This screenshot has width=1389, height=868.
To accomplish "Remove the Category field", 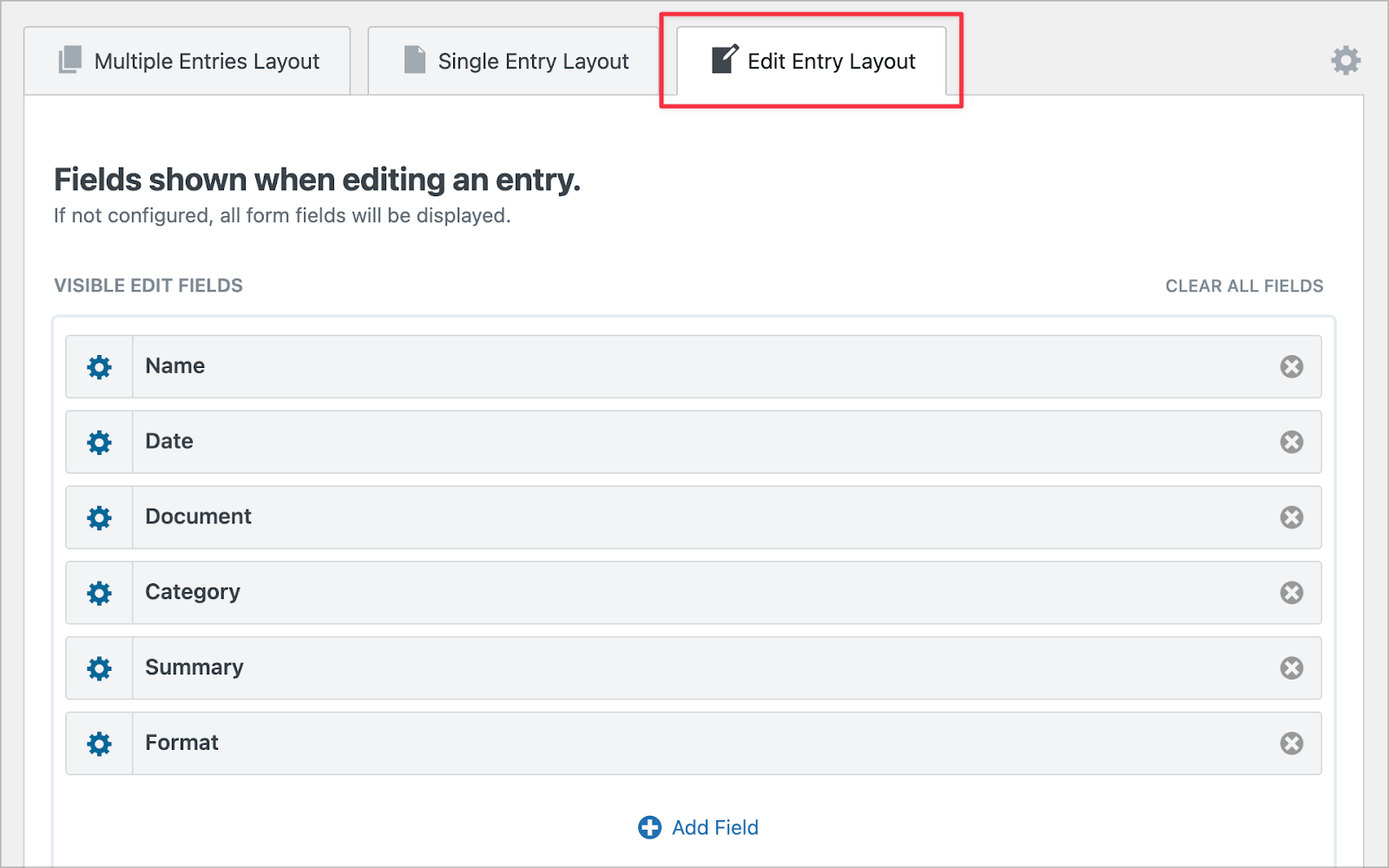I will pos(1292,593).
